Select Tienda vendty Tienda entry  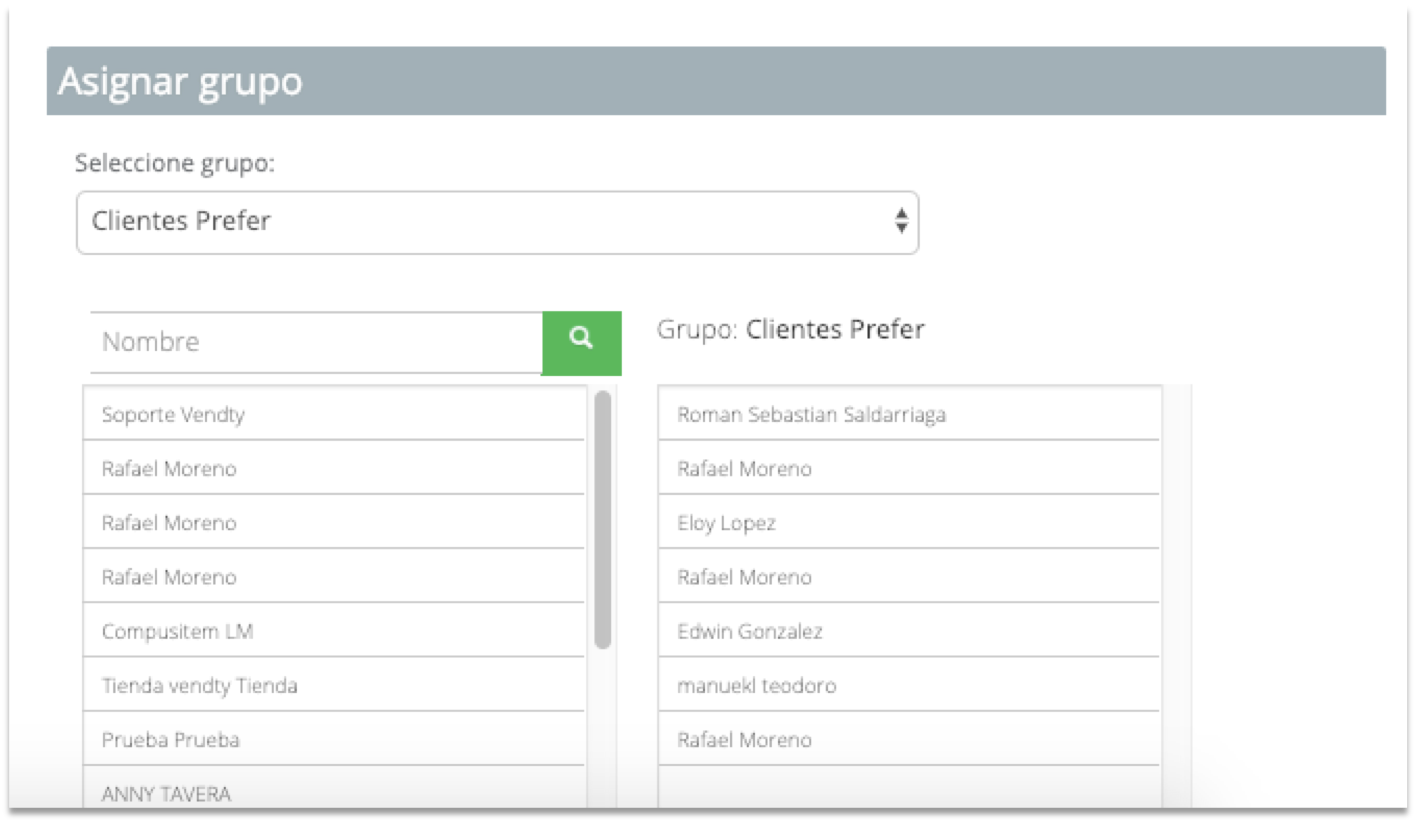point(333,685)
